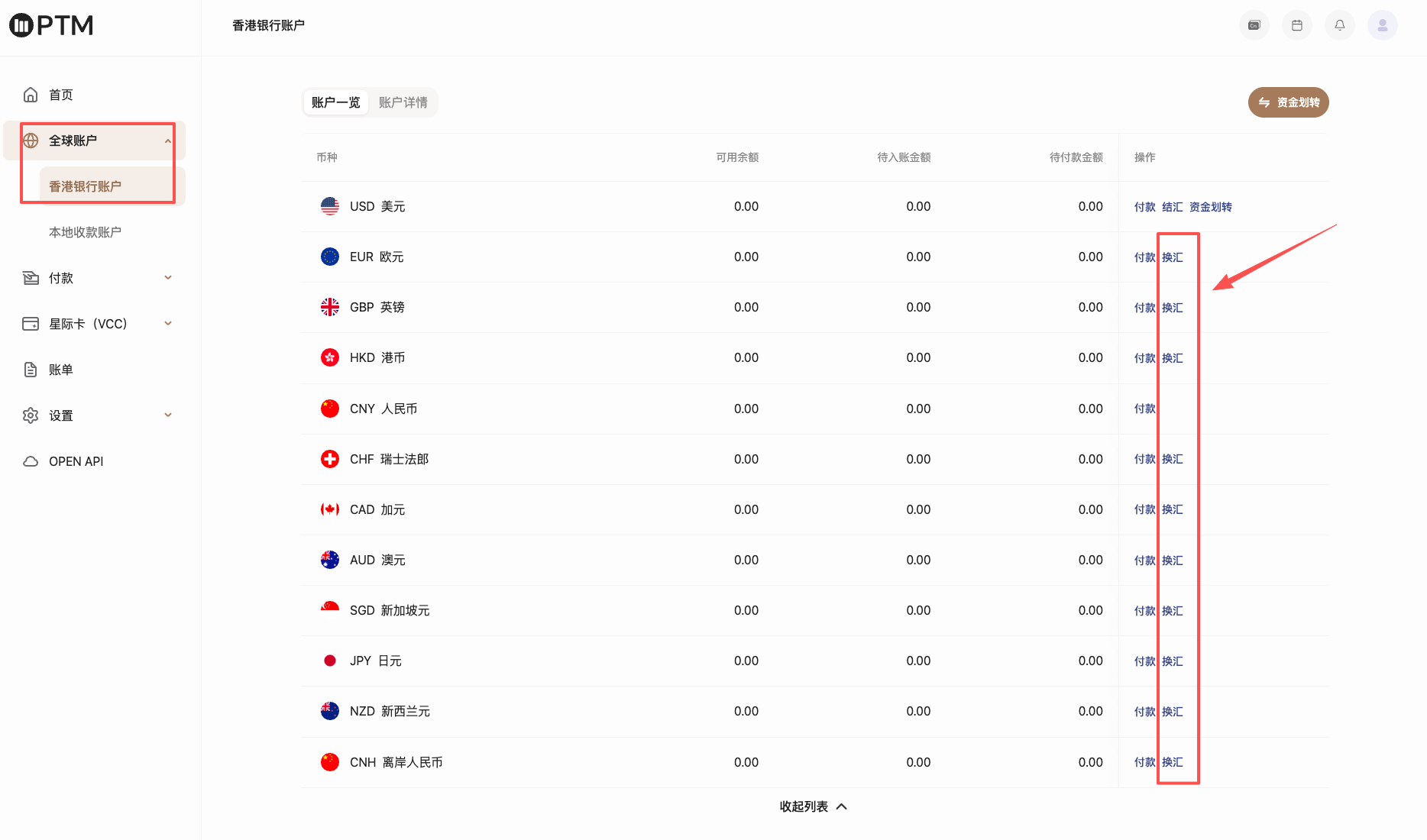Collapse the 全球账户 menu chevron
Screen dimensions: 1427x840
click(168, 141)
